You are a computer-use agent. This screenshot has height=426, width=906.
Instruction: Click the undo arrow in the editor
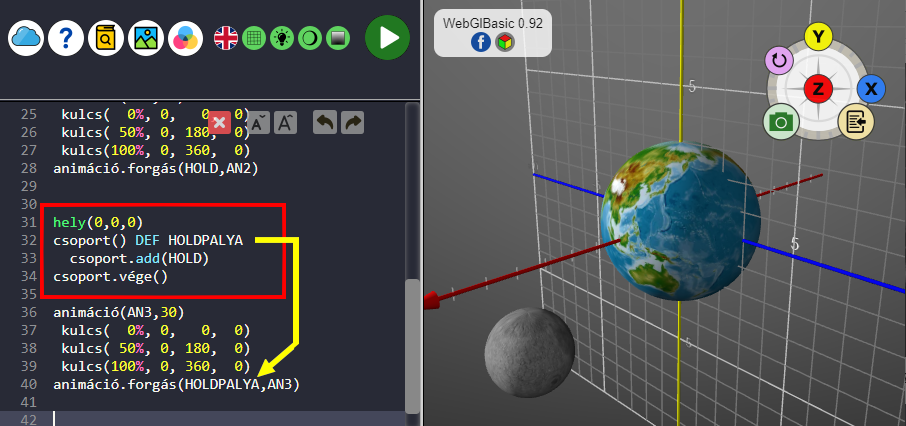(x=325, y=123)
